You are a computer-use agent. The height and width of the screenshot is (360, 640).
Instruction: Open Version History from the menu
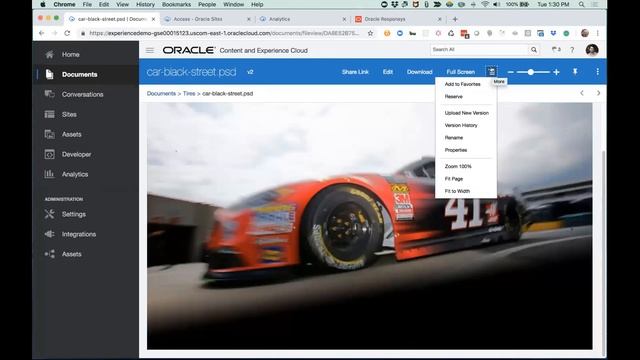point(461,125)
